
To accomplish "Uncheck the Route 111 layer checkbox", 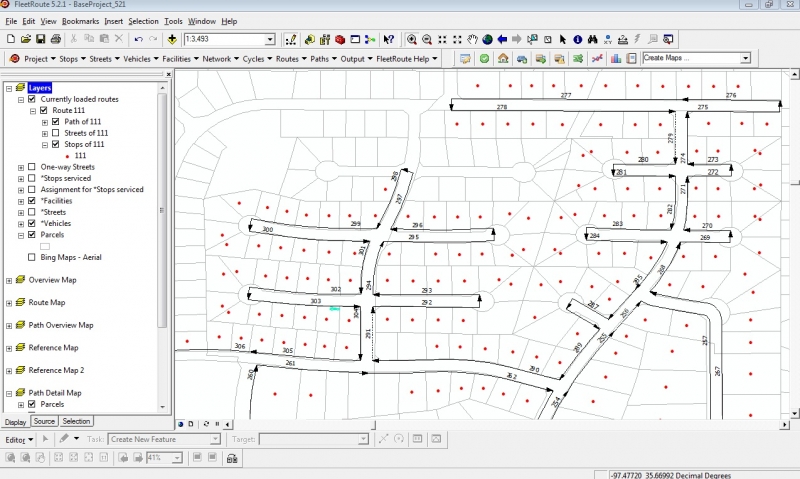I will 43,110.
